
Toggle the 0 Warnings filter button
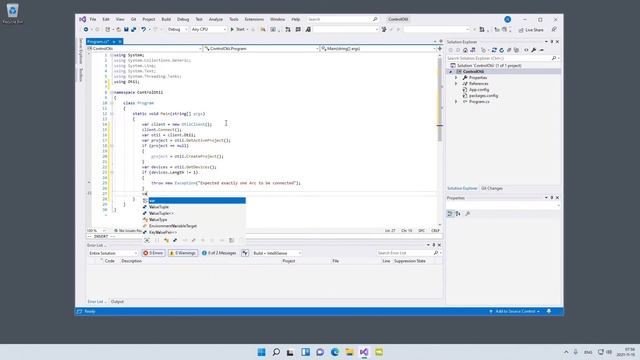182,253
